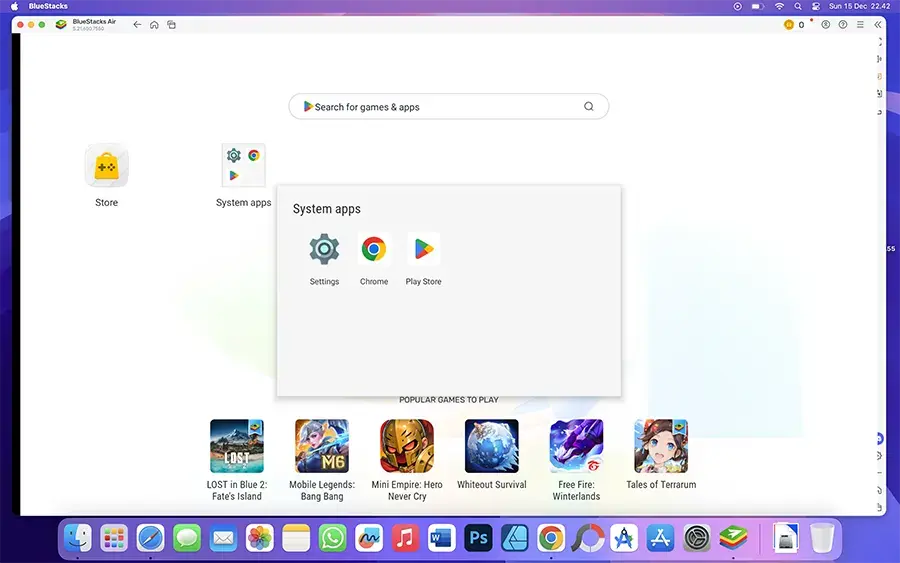Image resolution: width=900 pixels, height=563 pixels.
Task: Collapse the sidebar with double chevron
Action: (878, 25)
